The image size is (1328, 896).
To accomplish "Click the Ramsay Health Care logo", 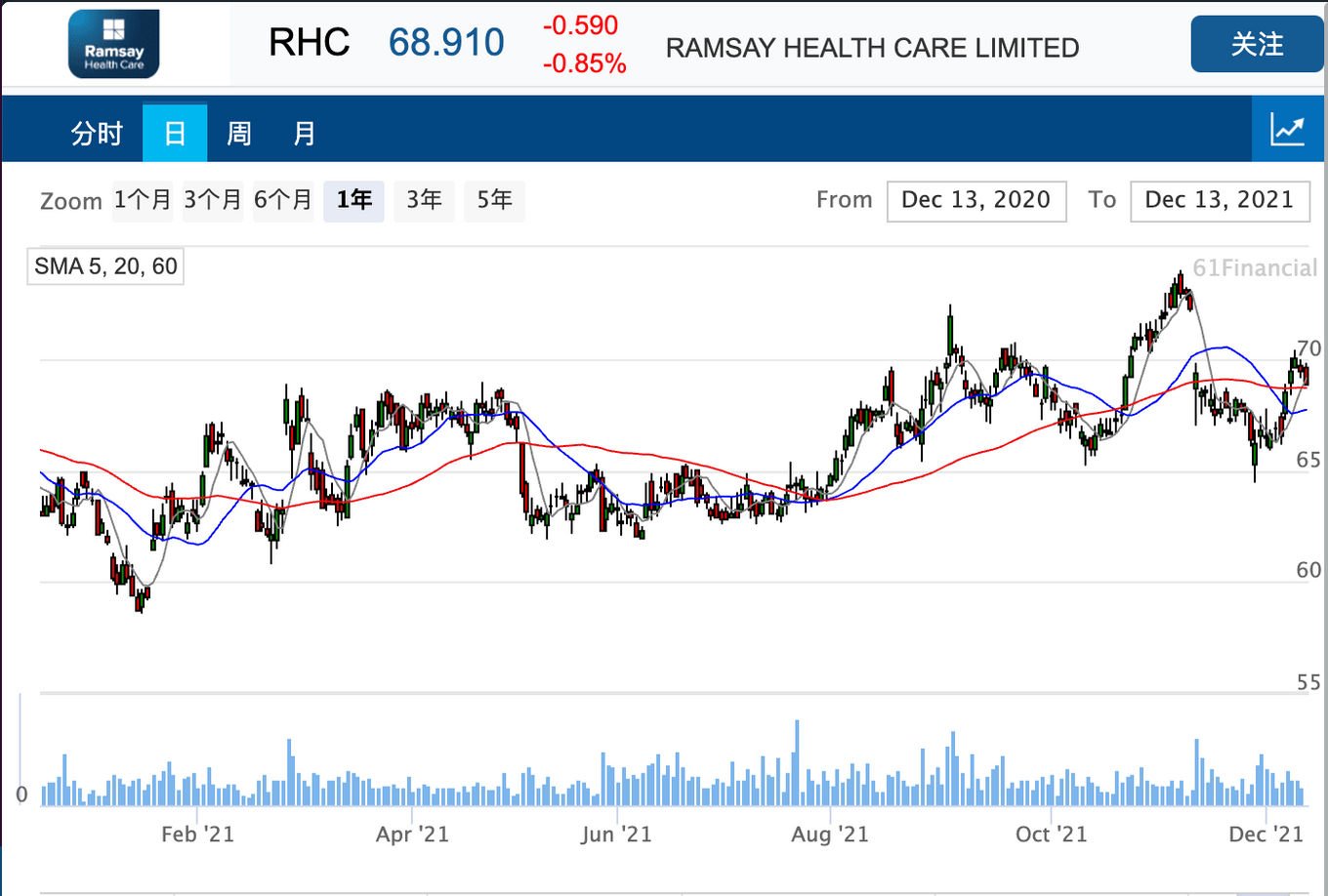I will click(114, 44).
